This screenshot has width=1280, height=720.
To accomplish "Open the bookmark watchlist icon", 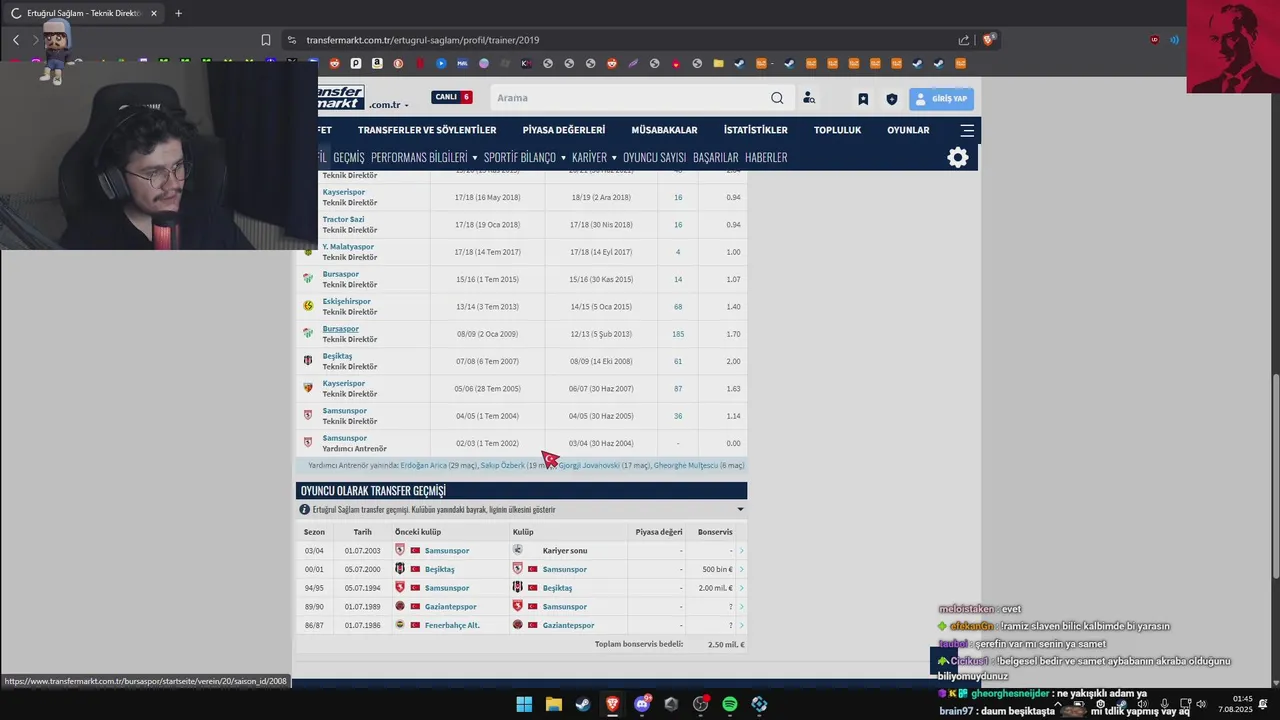I will coord(863,99).
